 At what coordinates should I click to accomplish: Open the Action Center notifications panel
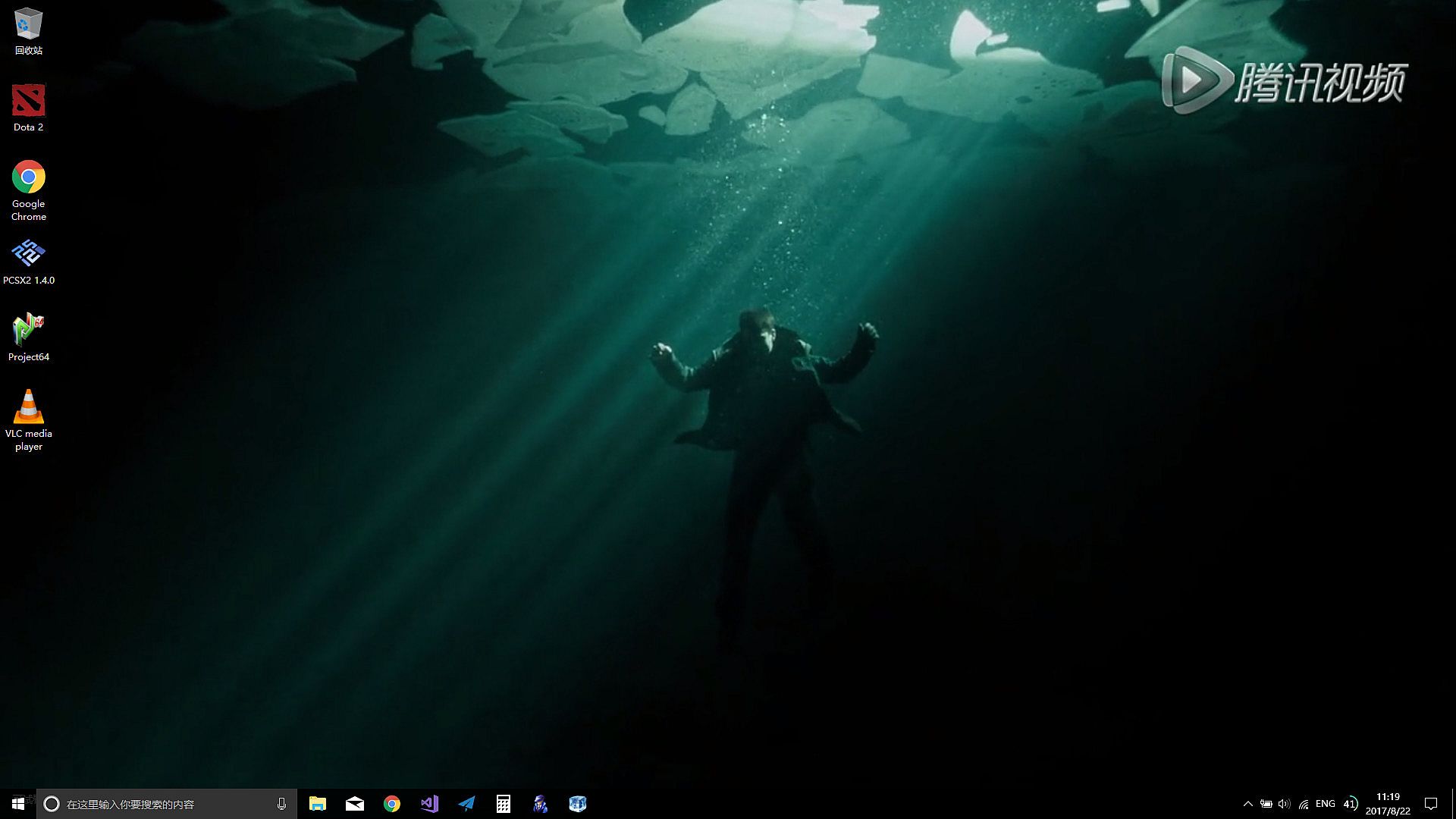(1431, 804)
